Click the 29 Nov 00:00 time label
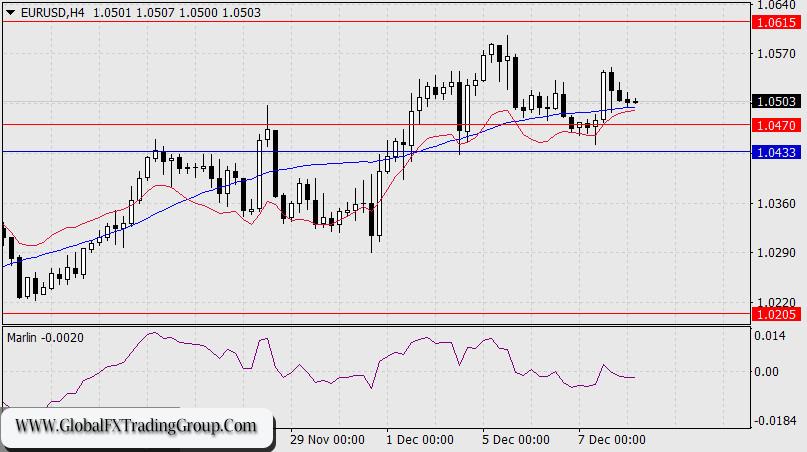The image size is (807, 452). tap(327, 440)
